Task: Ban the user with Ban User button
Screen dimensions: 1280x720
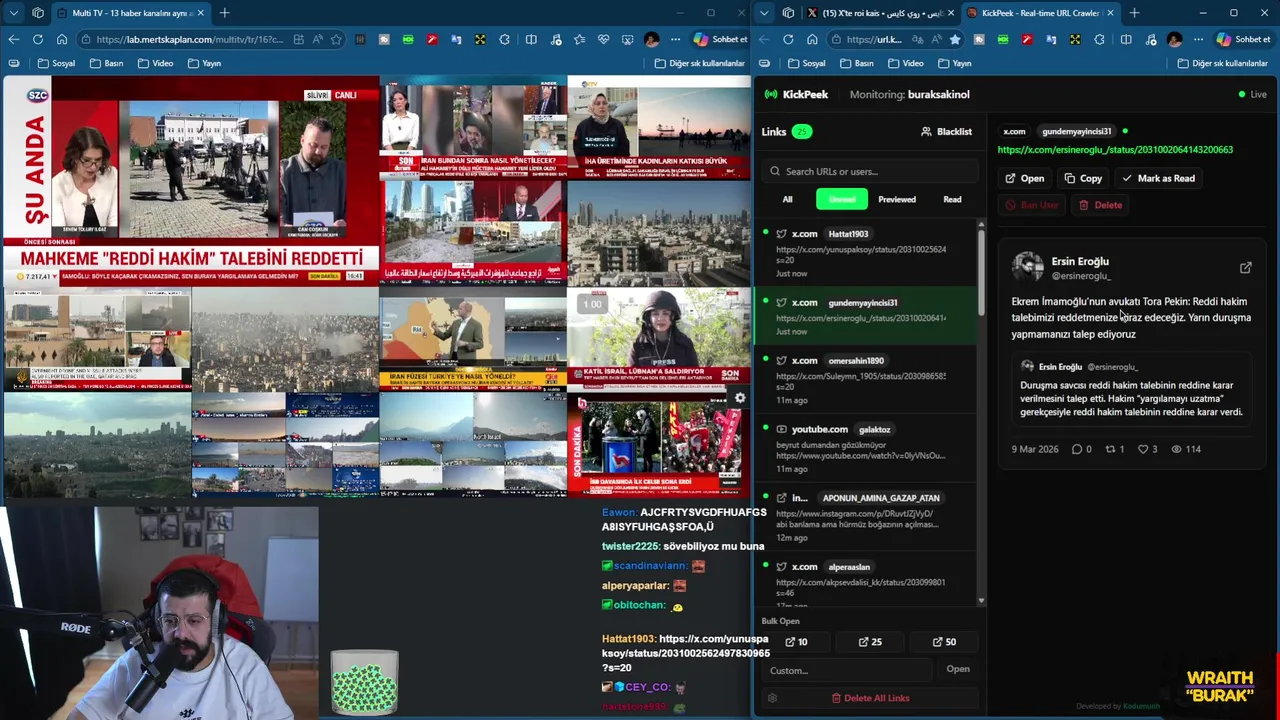Action: pos(1032,205)
